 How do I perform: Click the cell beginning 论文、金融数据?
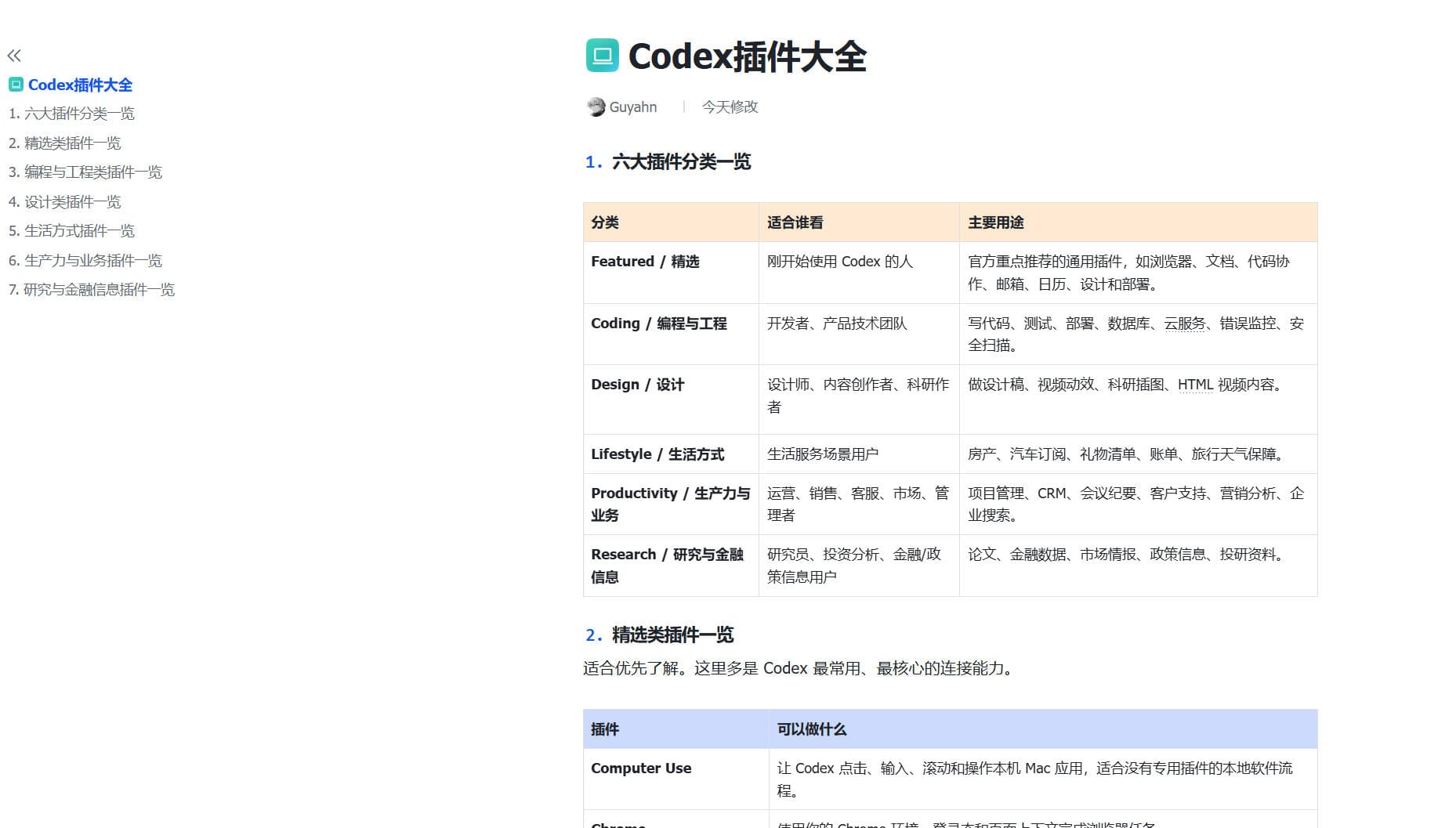[1139, 566]
